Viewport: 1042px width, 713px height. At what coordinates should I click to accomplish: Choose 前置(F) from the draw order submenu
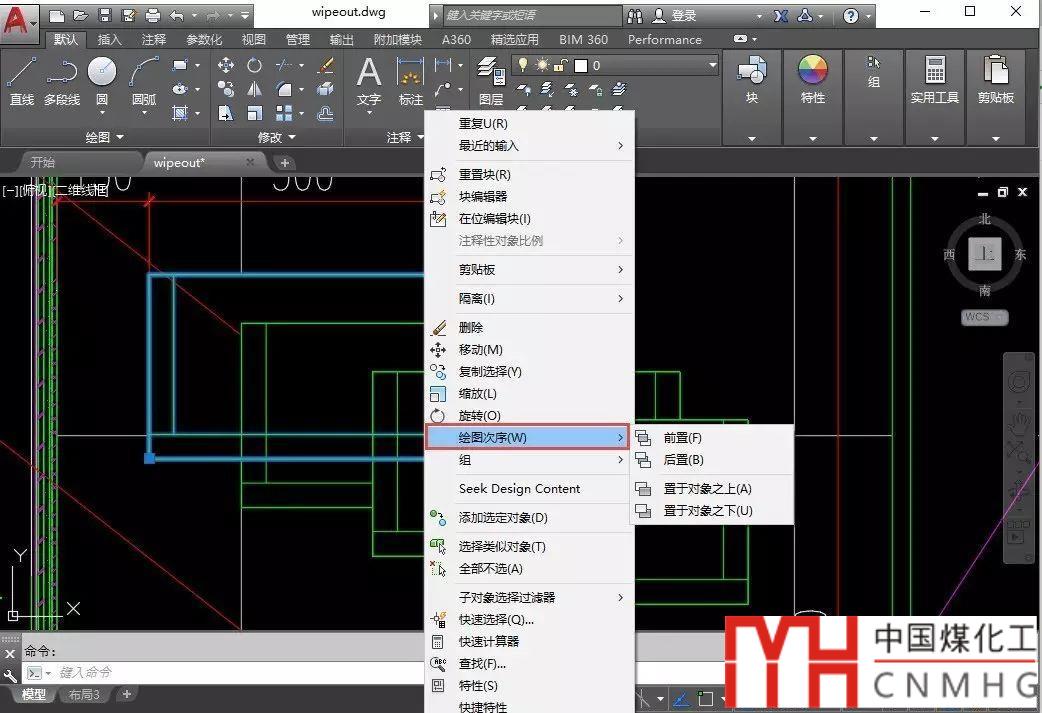(682, 438)
